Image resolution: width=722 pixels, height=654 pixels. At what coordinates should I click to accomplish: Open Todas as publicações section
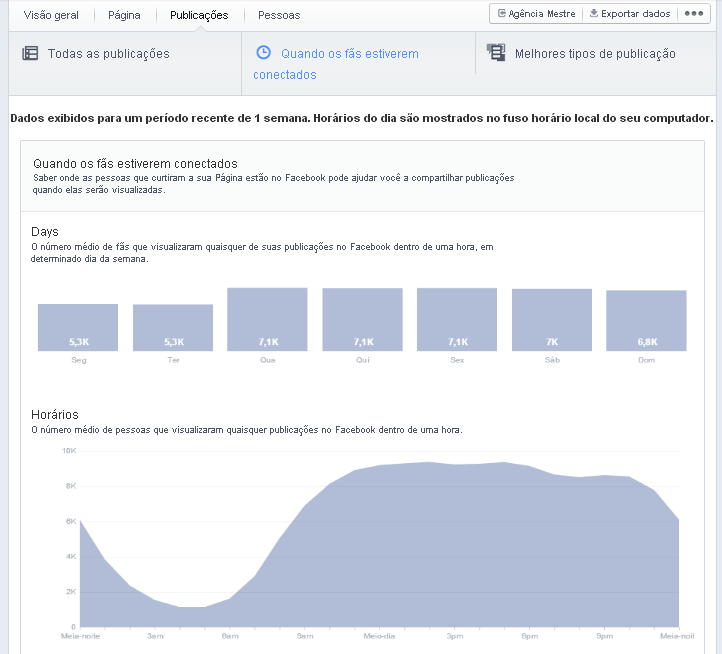[108, 54]
